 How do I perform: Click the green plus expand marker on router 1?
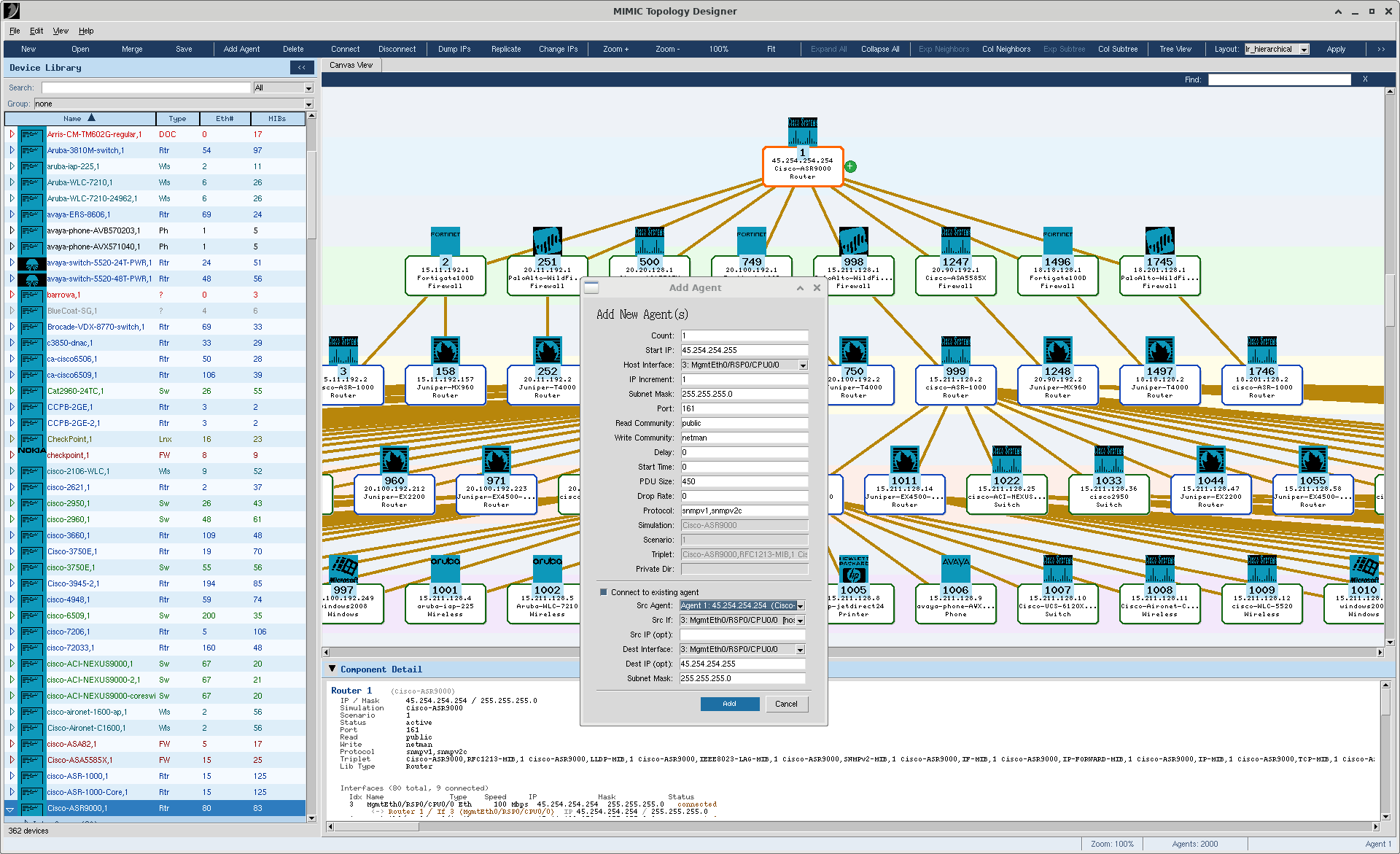(x=850, y=166)
